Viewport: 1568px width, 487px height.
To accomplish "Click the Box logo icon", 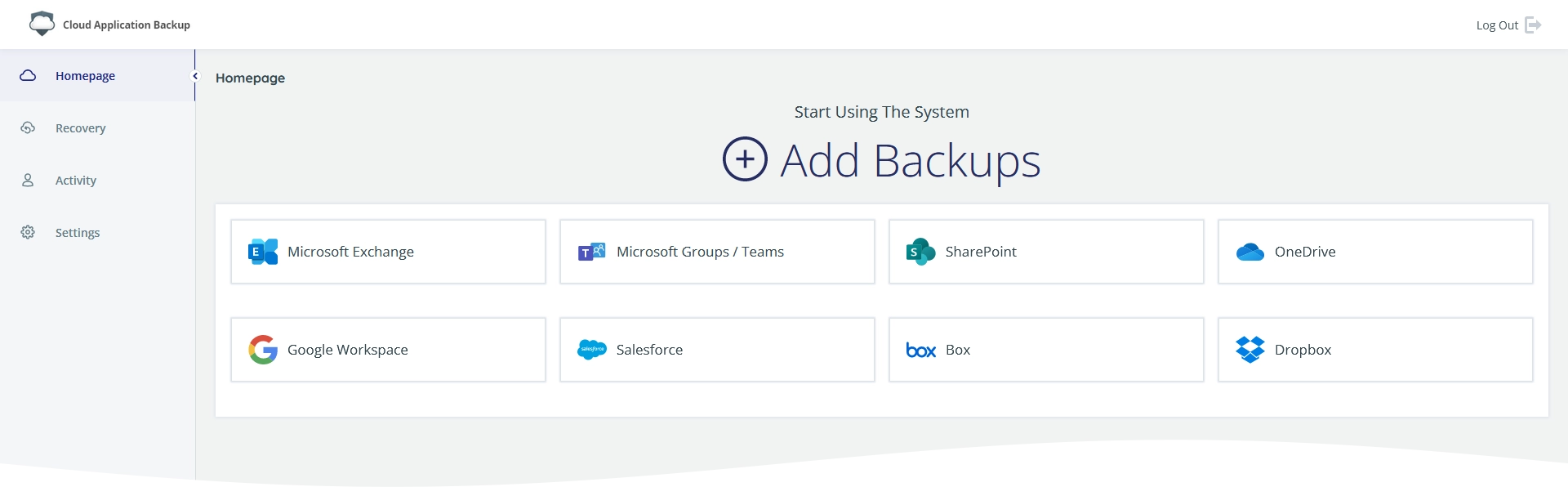I will point(921,351).
